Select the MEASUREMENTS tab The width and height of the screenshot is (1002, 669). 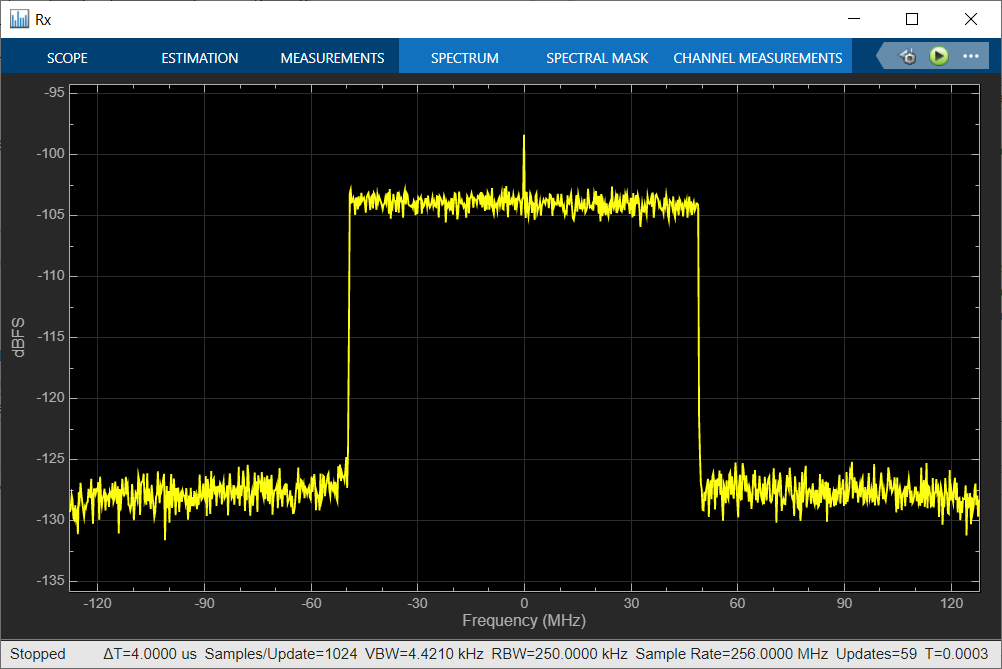click(x=332, y=57)
